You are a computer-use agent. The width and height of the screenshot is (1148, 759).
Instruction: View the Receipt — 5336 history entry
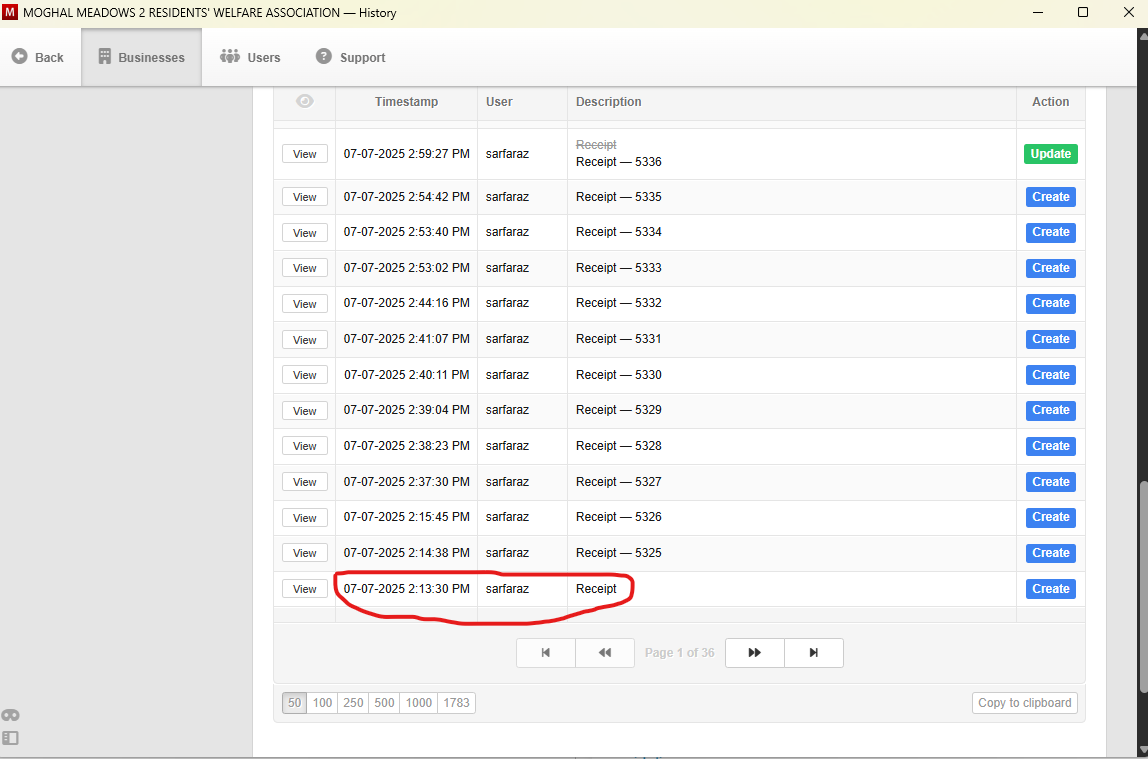tap(305, 154)
